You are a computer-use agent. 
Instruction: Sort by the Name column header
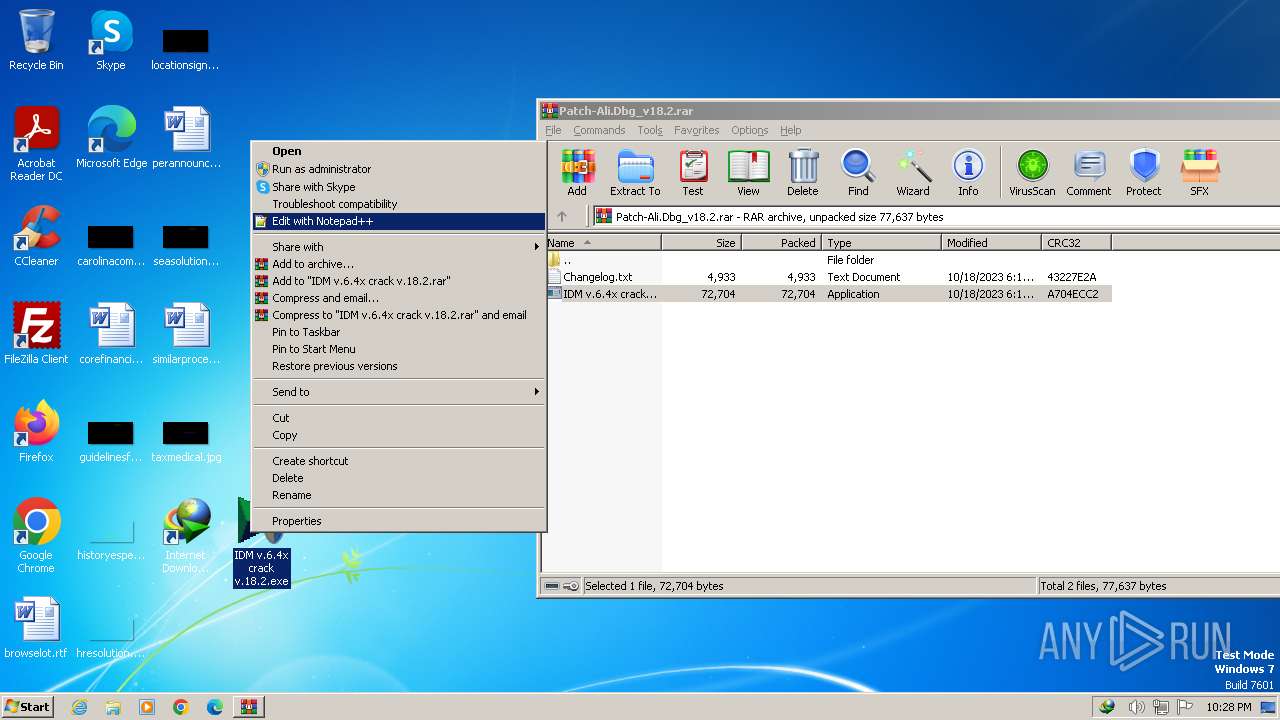click(x=603, y=243)
